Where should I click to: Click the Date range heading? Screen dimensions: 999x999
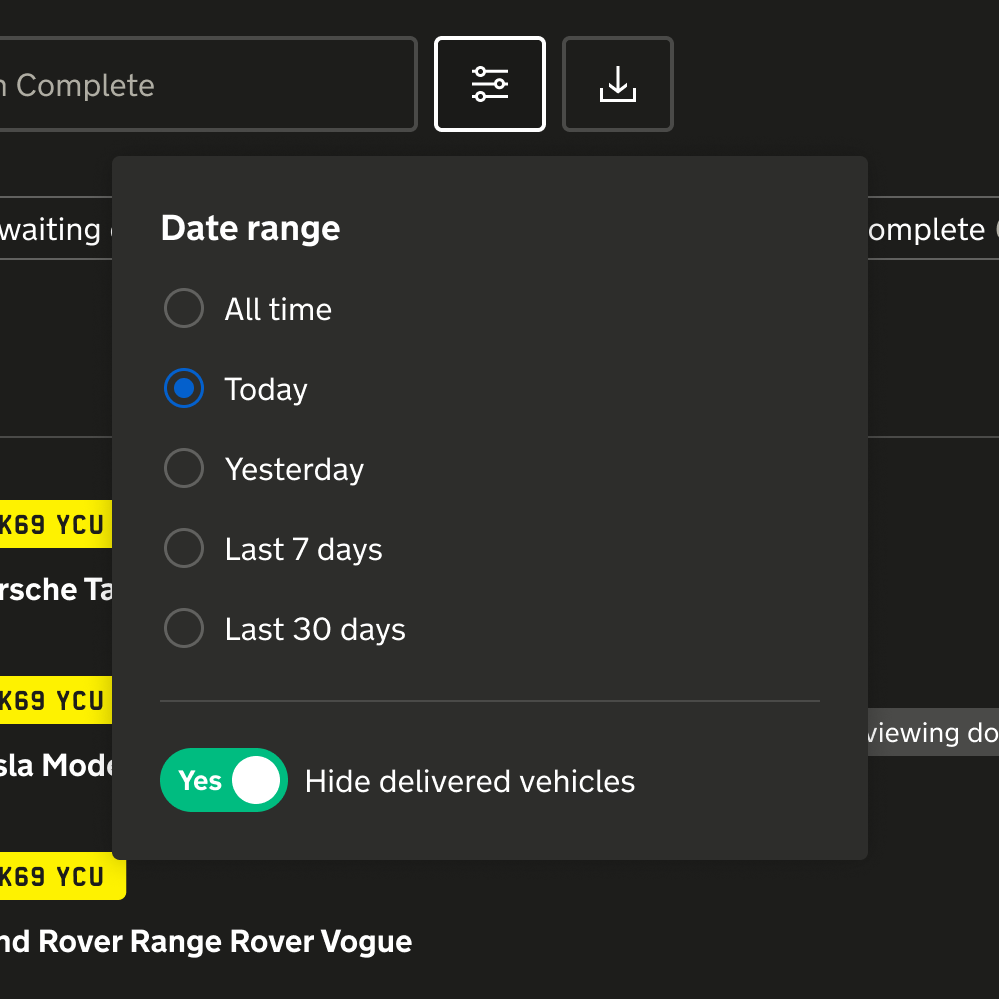coord(250,229)
